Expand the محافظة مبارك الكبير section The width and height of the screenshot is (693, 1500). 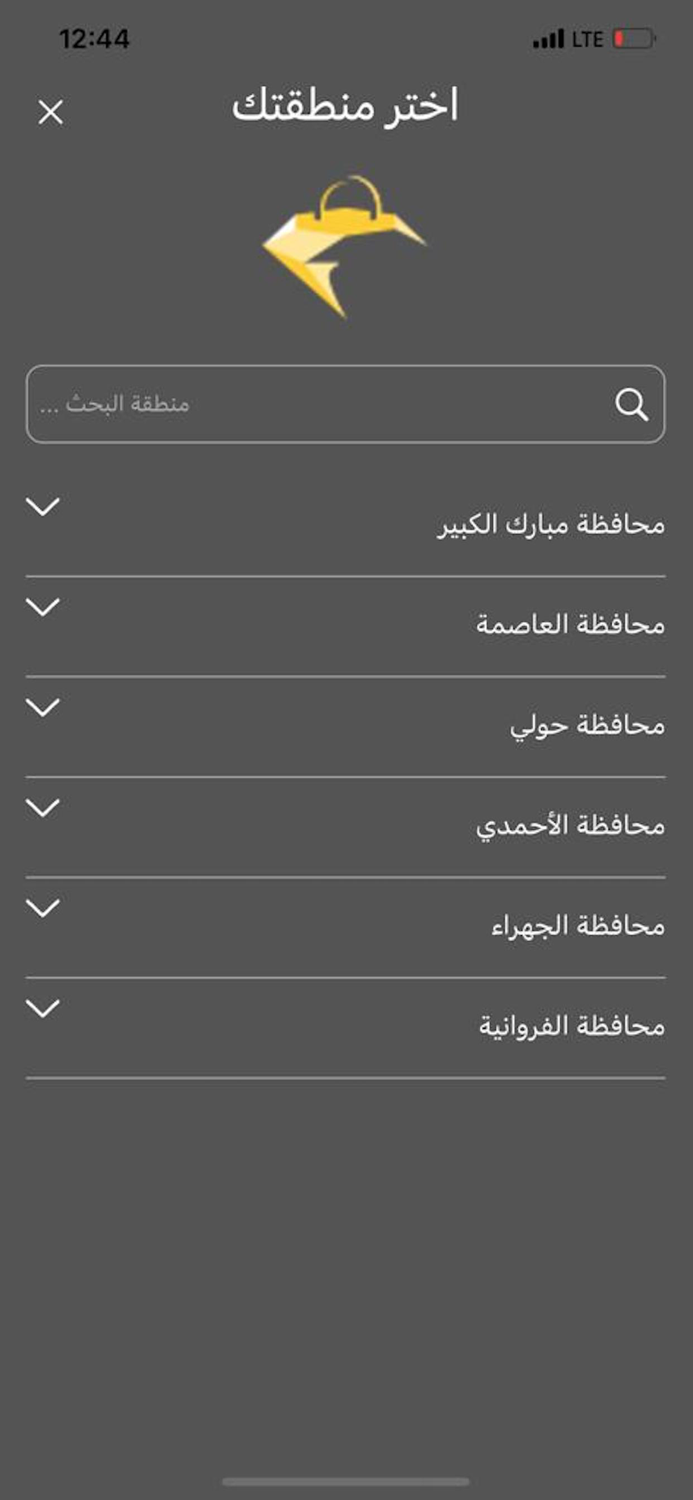point(42,508)
